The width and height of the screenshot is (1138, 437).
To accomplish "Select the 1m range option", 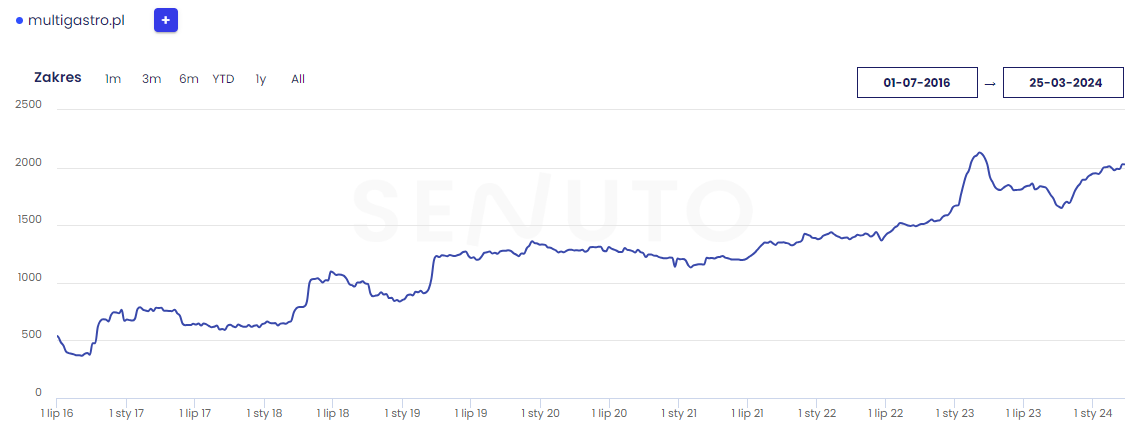I will 113,79.
